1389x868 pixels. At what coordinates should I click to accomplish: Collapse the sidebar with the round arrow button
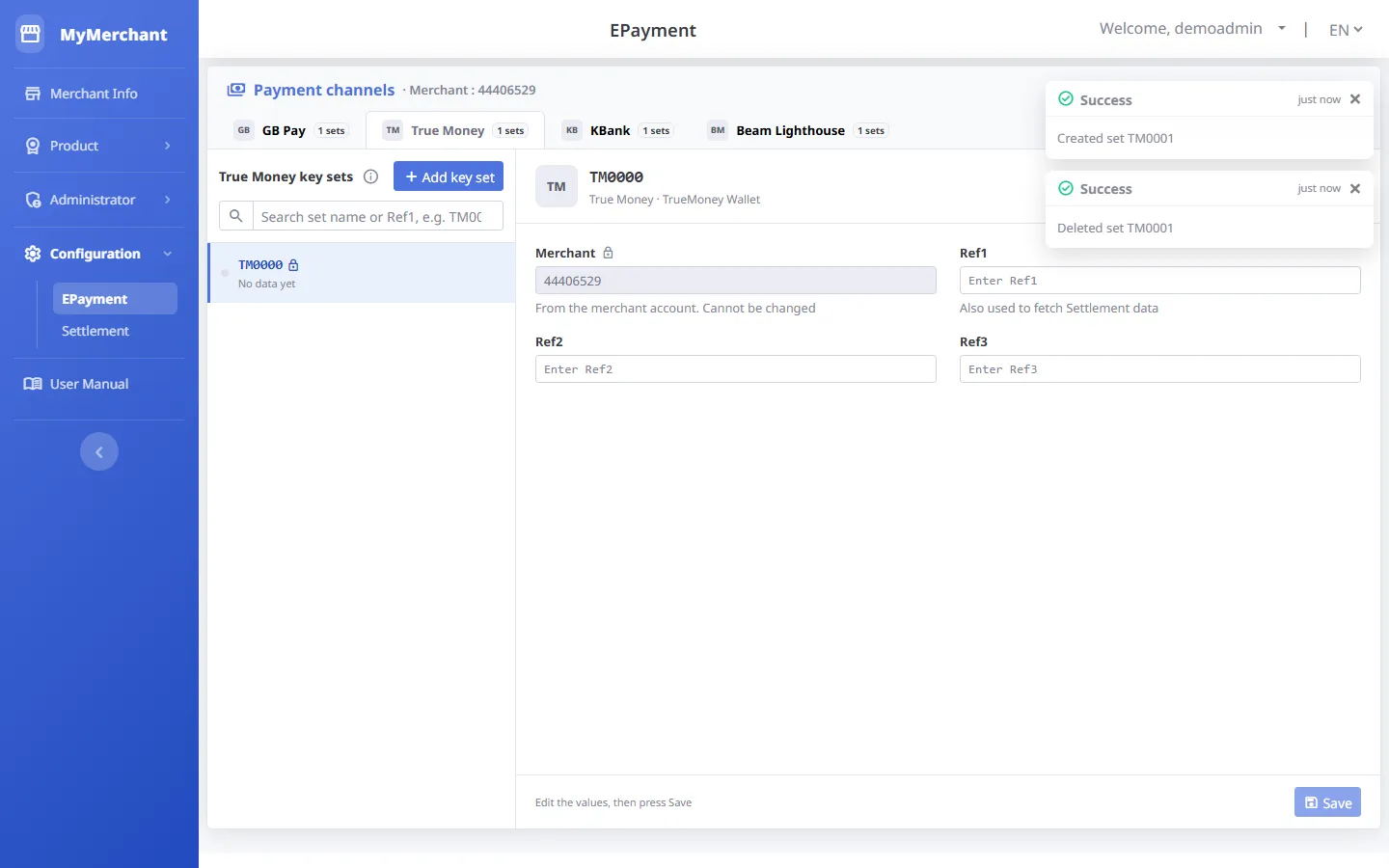click(99, 451)
